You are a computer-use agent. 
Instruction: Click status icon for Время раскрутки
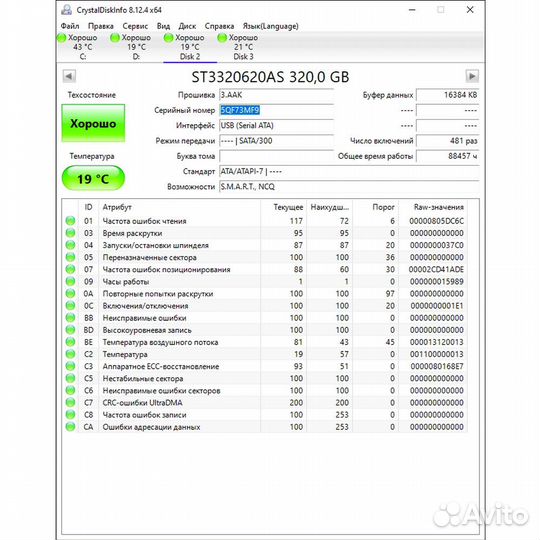tap(70, 233)
